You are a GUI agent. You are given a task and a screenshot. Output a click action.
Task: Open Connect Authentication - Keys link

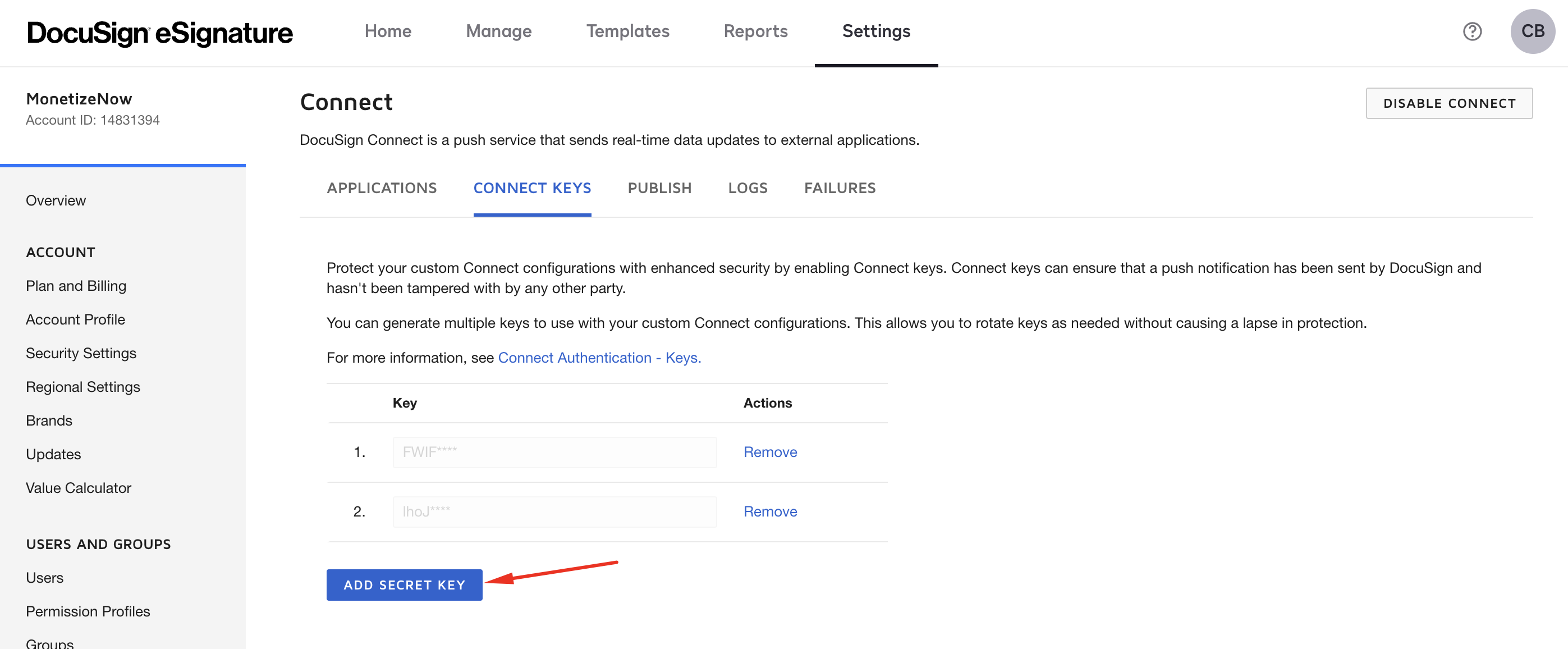(x=599, y=358)
